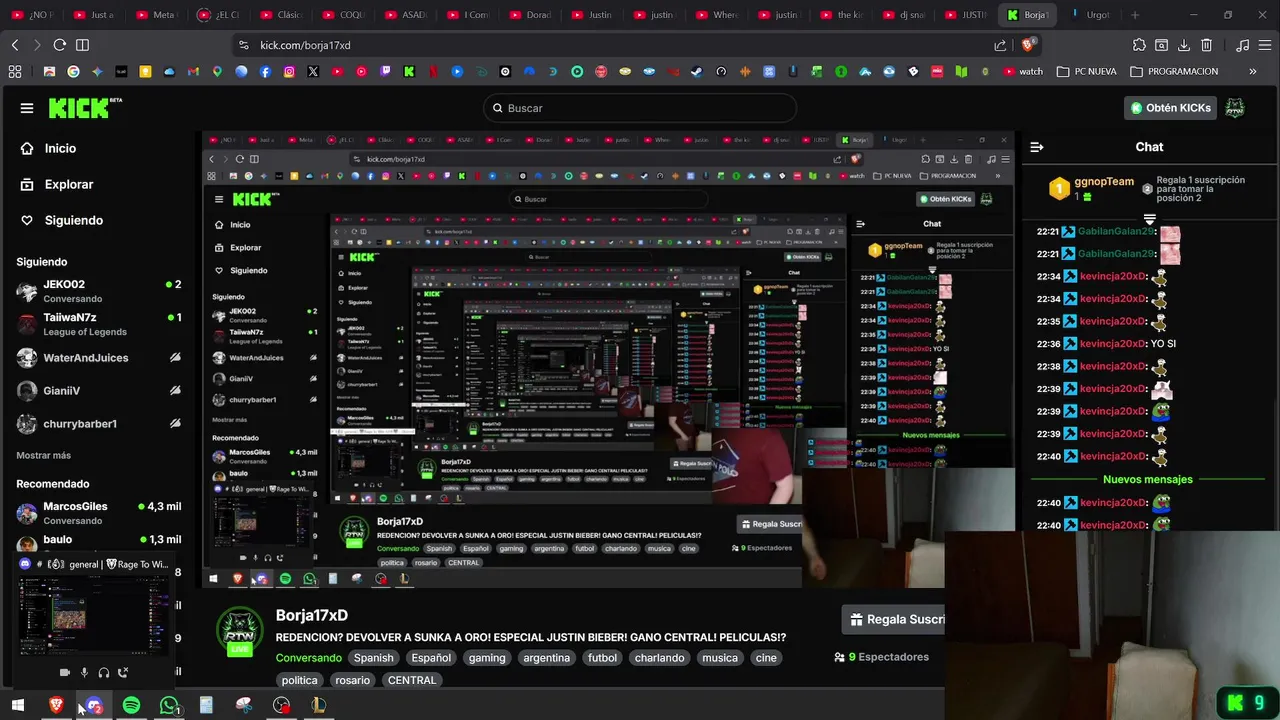Open Brave main menu
Viewport: 1280px width, 720px height.
click(1265, 45)
